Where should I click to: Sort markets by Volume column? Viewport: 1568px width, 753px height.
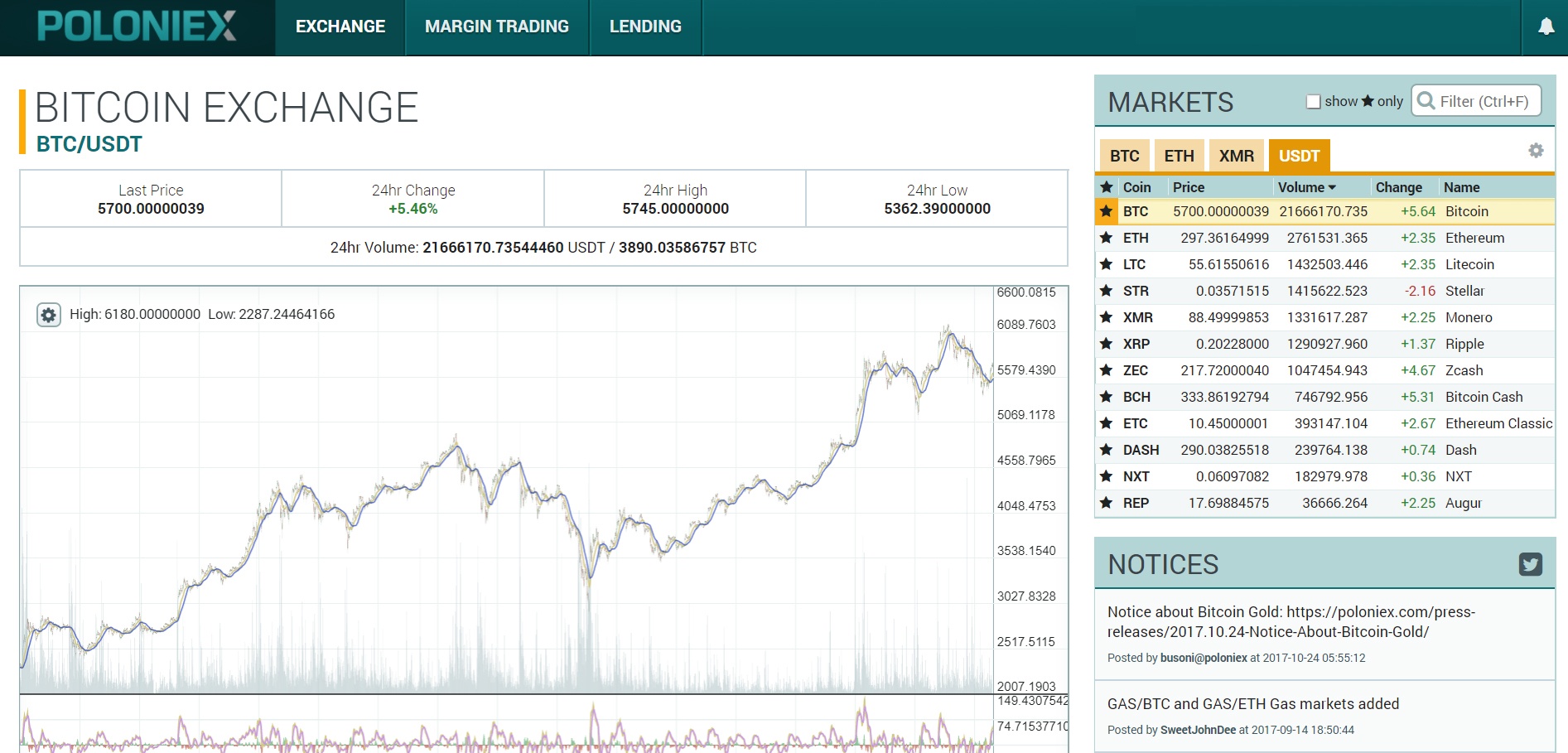pyautogui.click(x=1305, y=187)
